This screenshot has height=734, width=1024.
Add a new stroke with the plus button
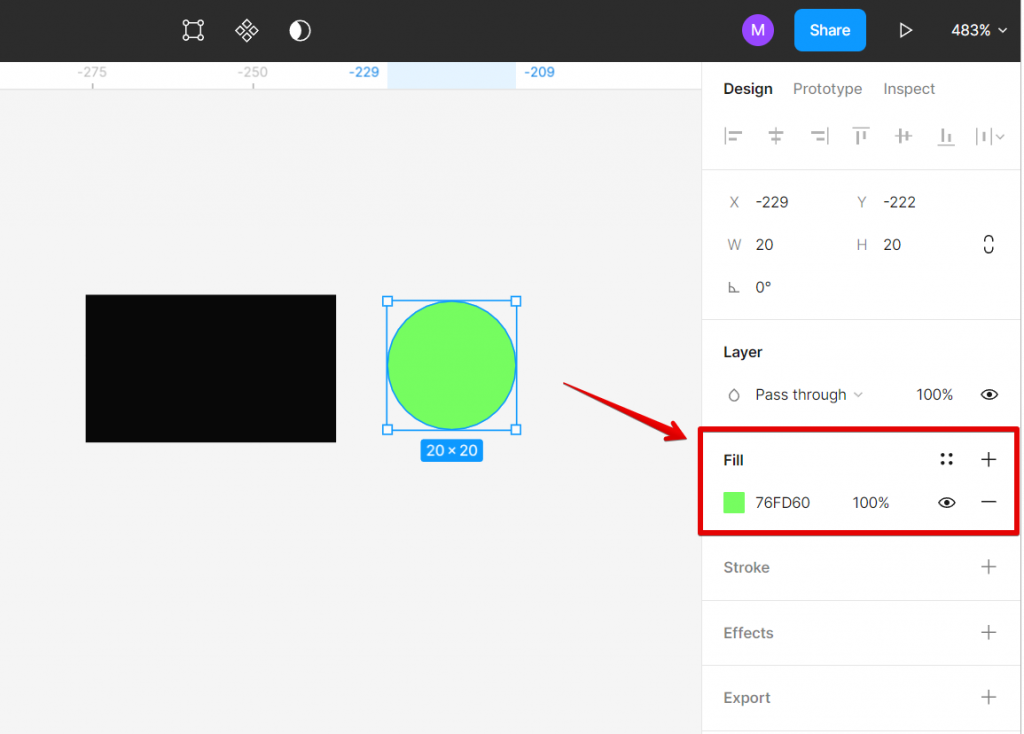coord(989,567)
